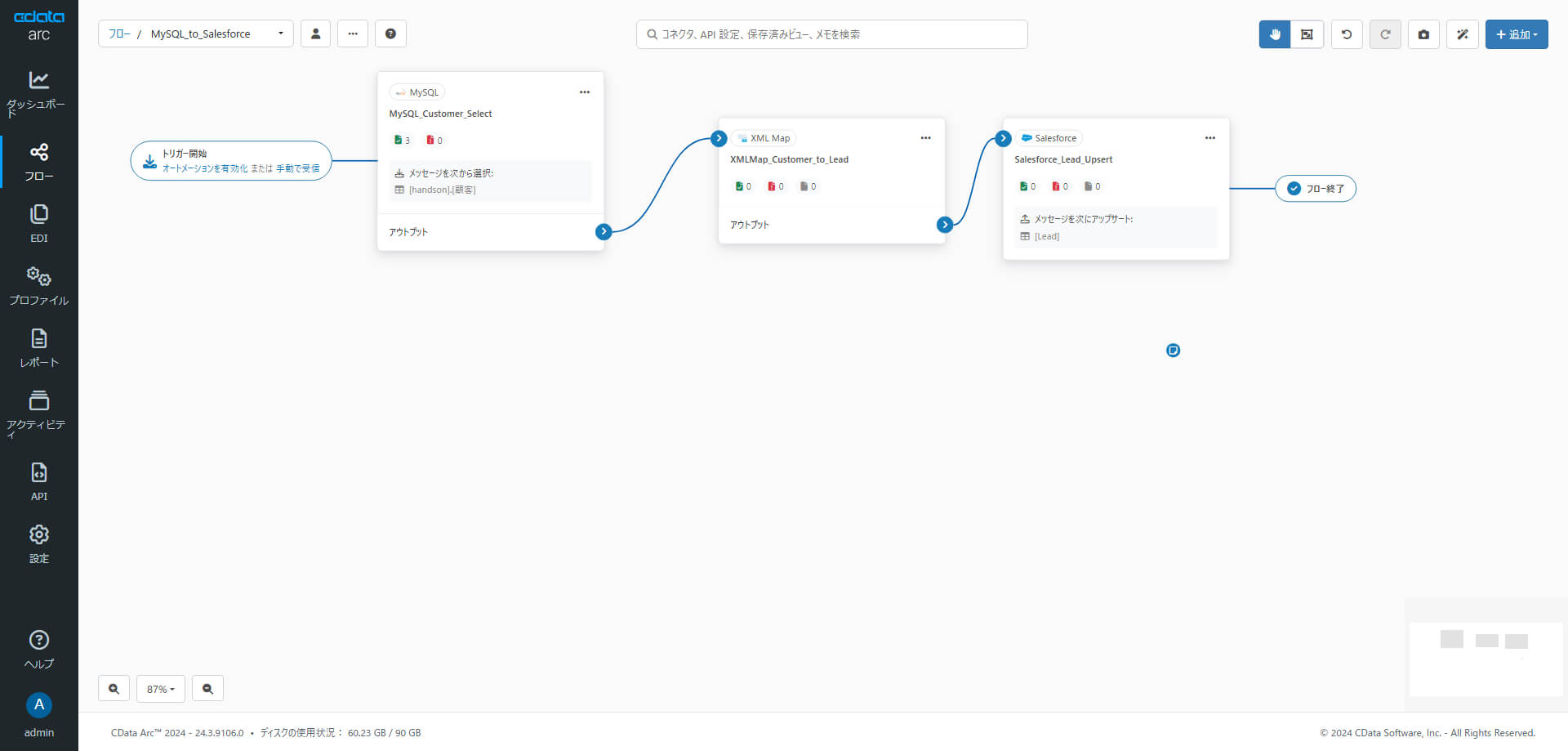Image resolution: width=1568 pixels, height=751 pixels.
Task: Select the XMLMap_Customer_to_Lead connector title
Action: [789, 159]
